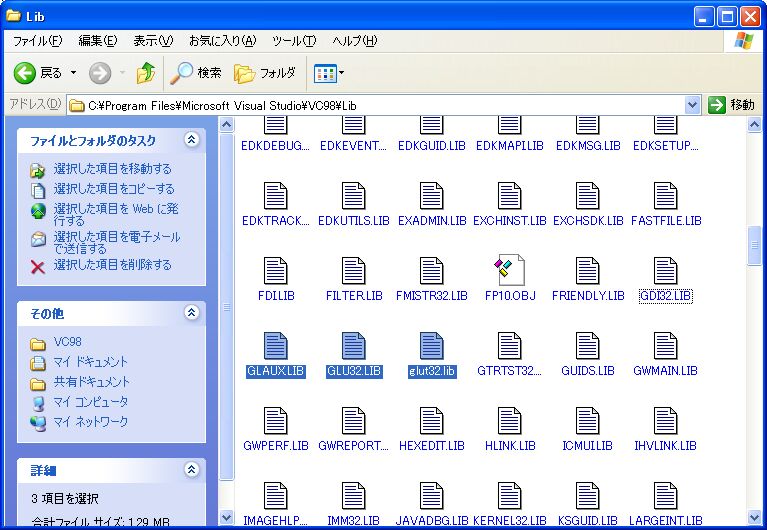This screenshot has width=767, height=530.
Task: Select the GDI32.LIB file icon
Action: pos(665,271)
